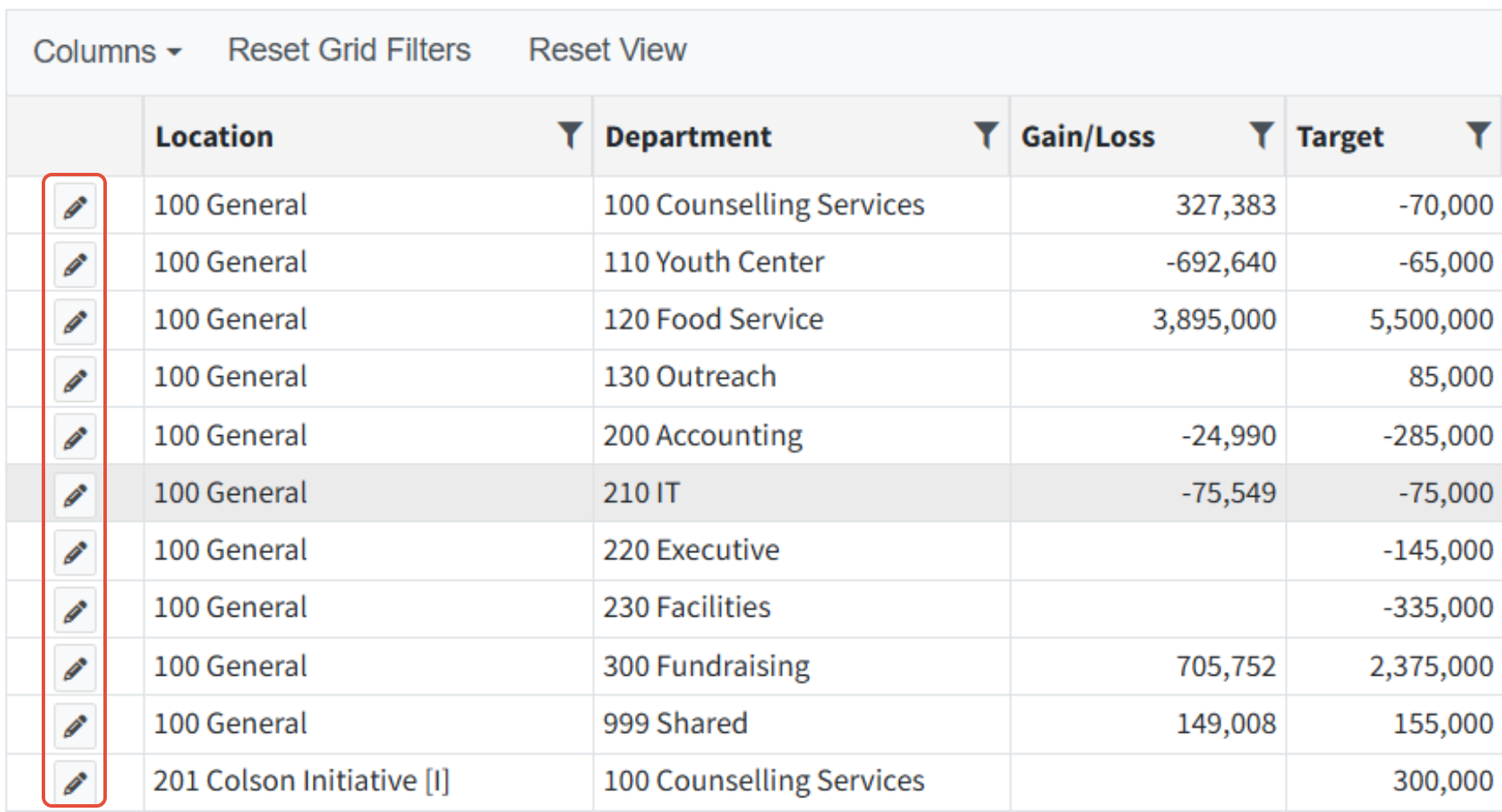The width and height of the screenshot is (1502, 812).
Task: Click the 2,375,000 Target value
Action: pyautogui.click(x=1431, y=667)
